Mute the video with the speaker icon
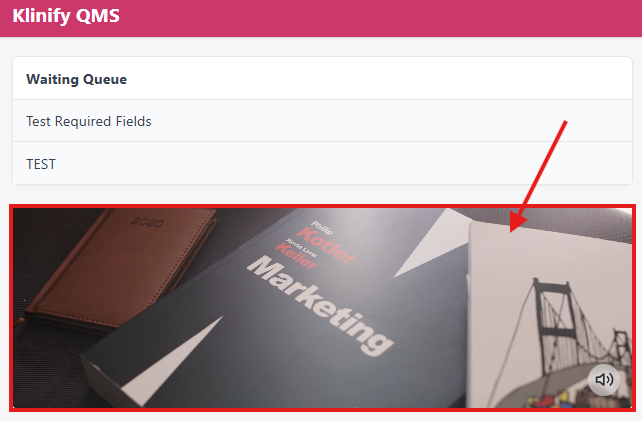The height and width of the screenshot is (421, 642). point(604,380)
